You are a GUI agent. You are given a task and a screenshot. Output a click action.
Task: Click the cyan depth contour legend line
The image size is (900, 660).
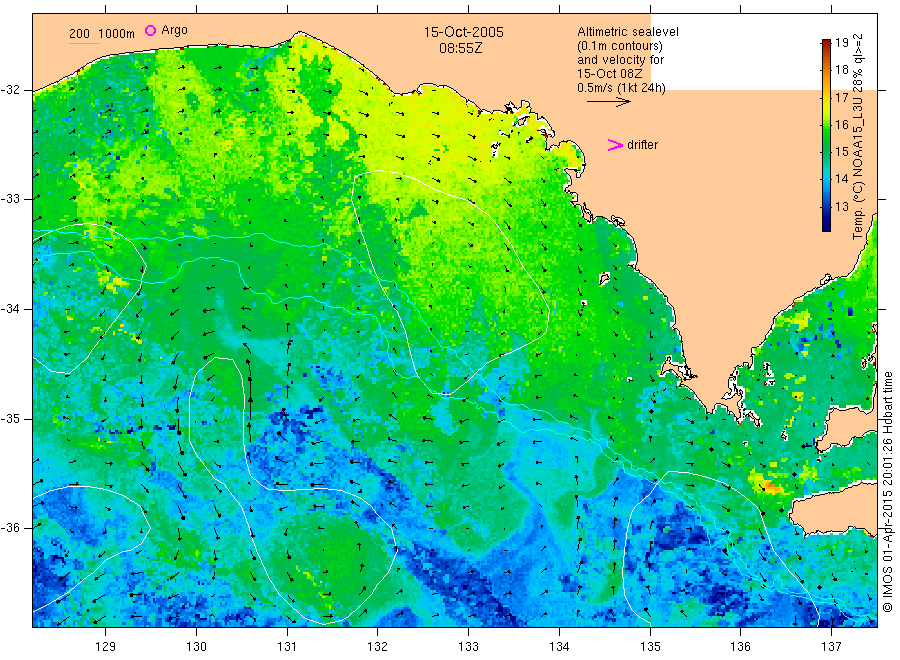tap(84, 43)
